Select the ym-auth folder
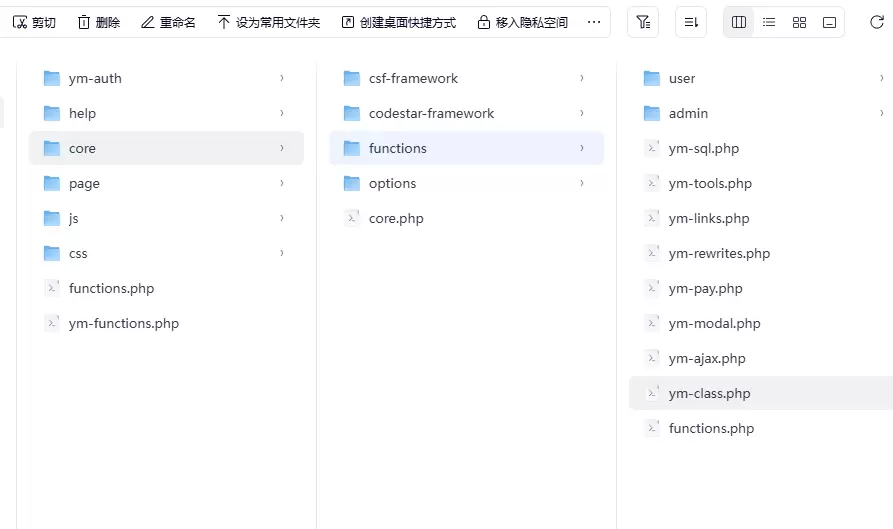 coord(166,78)
